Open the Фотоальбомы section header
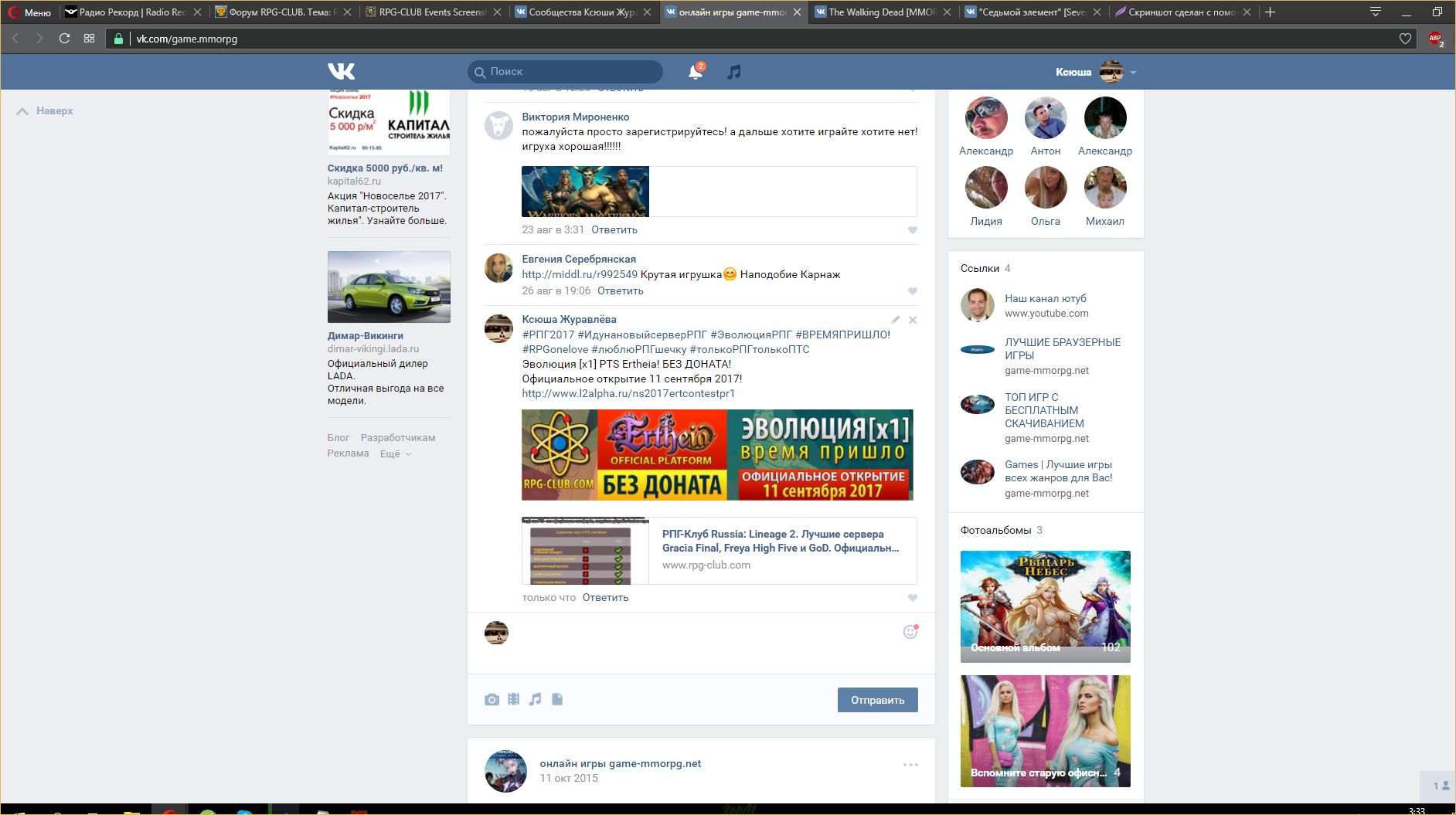Viewport: 1456px width, 815px height. pyautogui.click(x=995, y=531)
